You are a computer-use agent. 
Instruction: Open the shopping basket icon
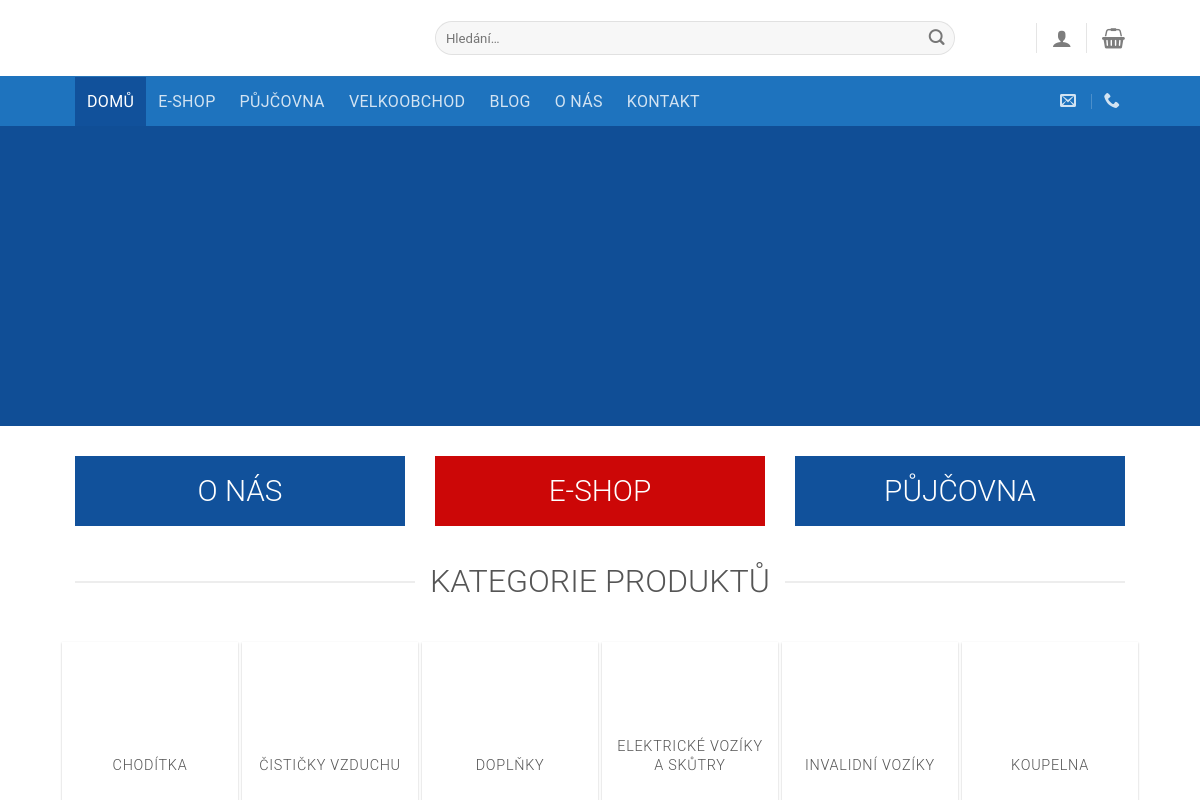tap(1113, 39)
